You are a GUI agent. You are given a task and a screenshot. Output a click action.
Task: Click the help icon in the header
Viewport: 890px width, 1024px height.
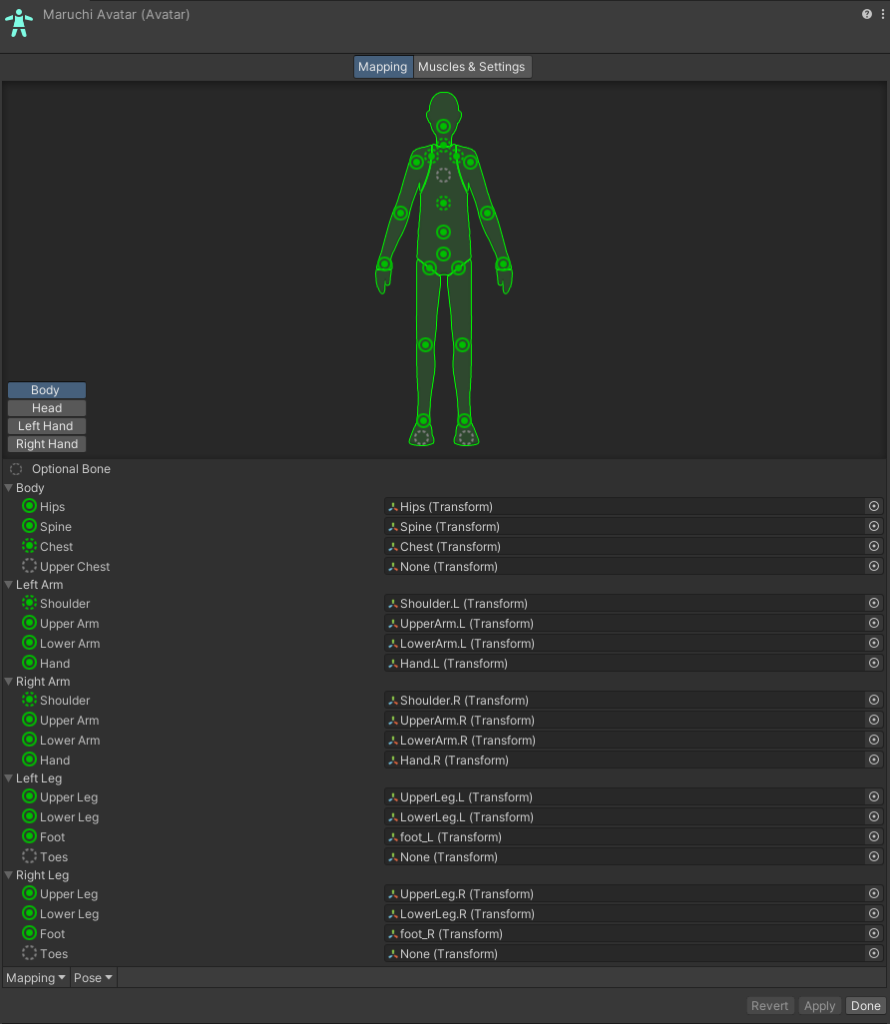point(866,15)
